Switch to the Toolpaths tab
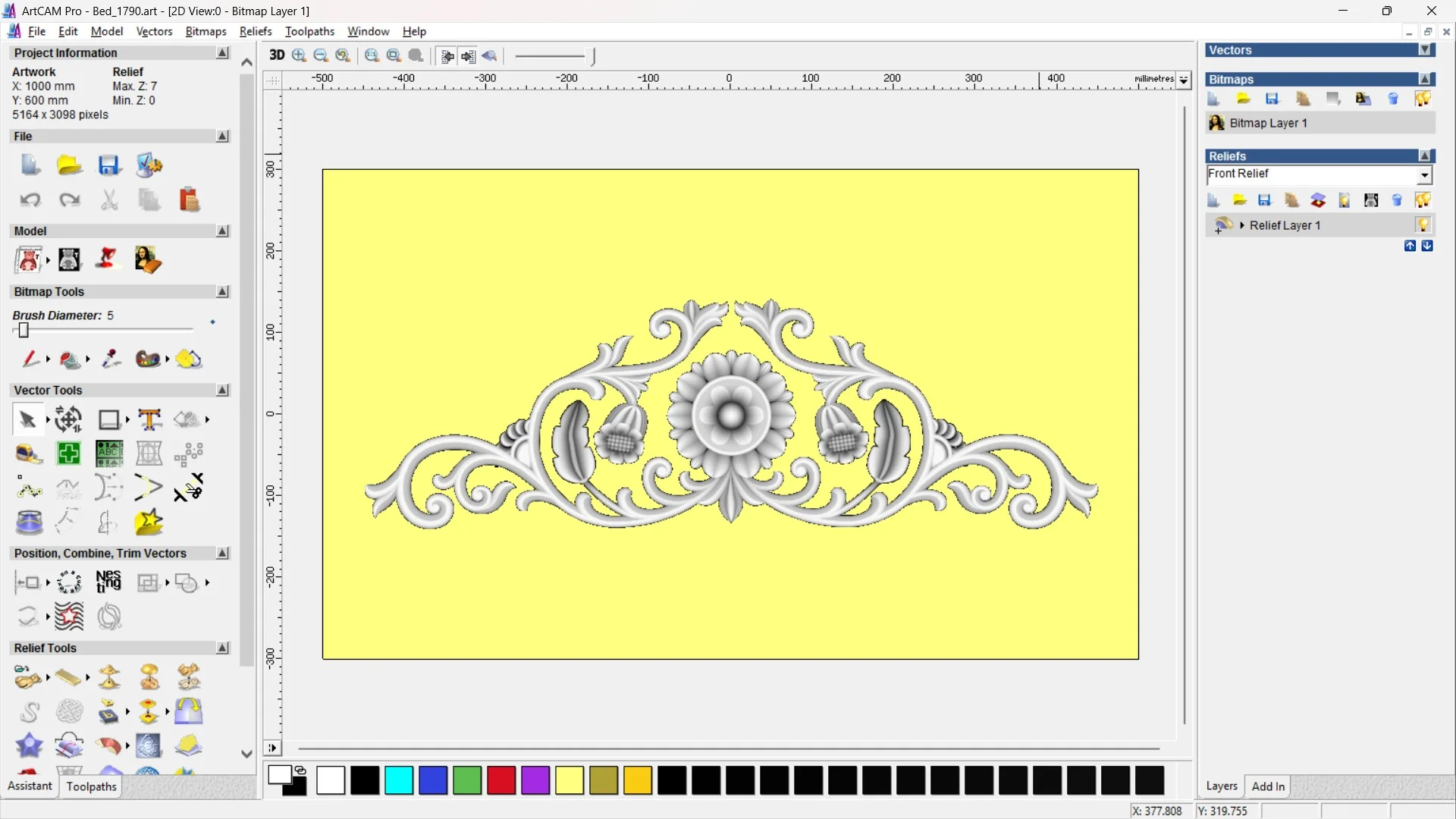Screen dimensions: 1456x819 (x=91, y=786)
